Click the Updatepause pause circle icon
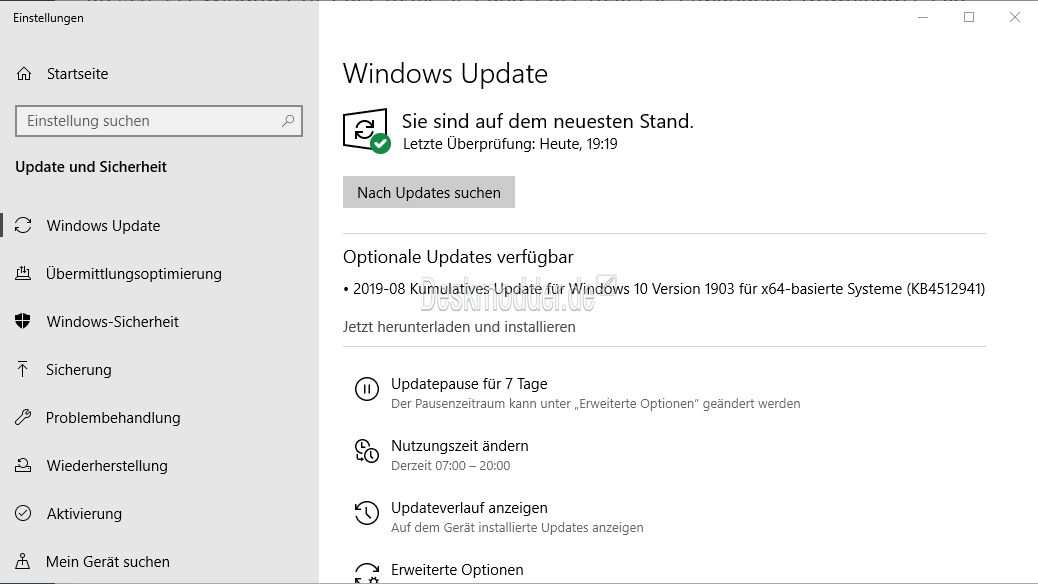Image resolution: width=1038 pixels, height=584 pixels. [x=367, y=389]
